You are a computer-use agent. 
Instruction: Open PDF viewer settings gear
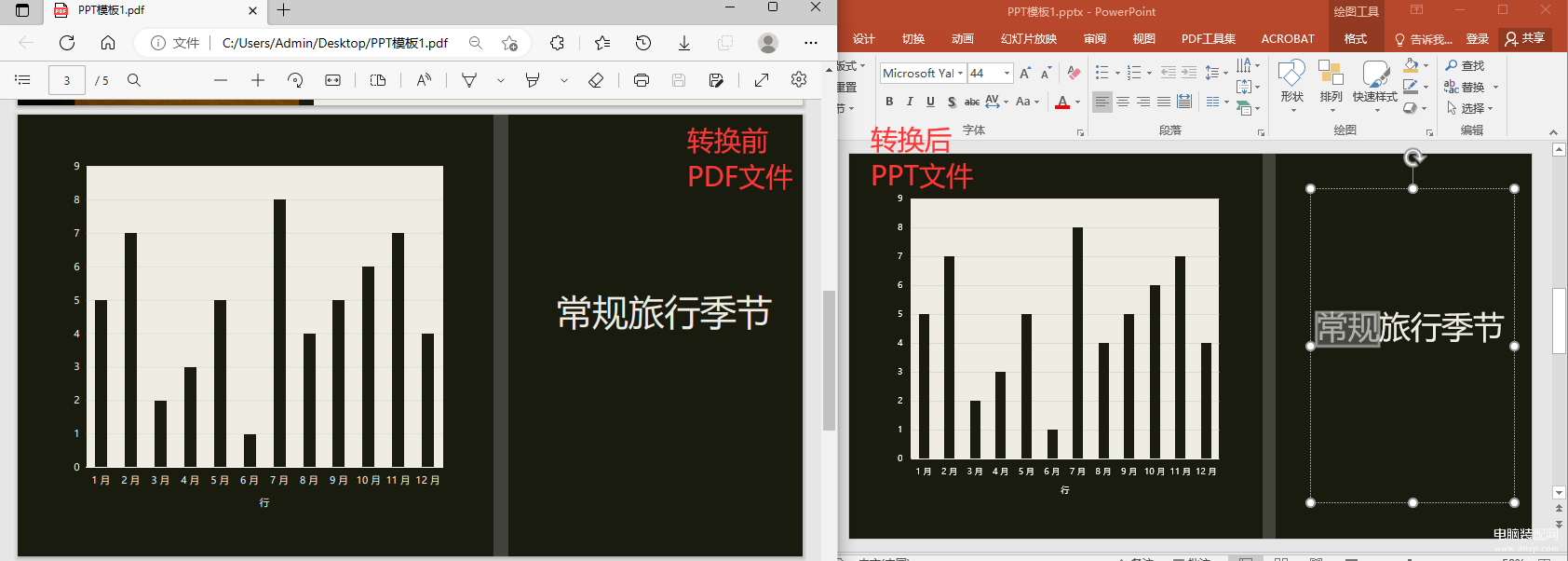tap(799, 80)
